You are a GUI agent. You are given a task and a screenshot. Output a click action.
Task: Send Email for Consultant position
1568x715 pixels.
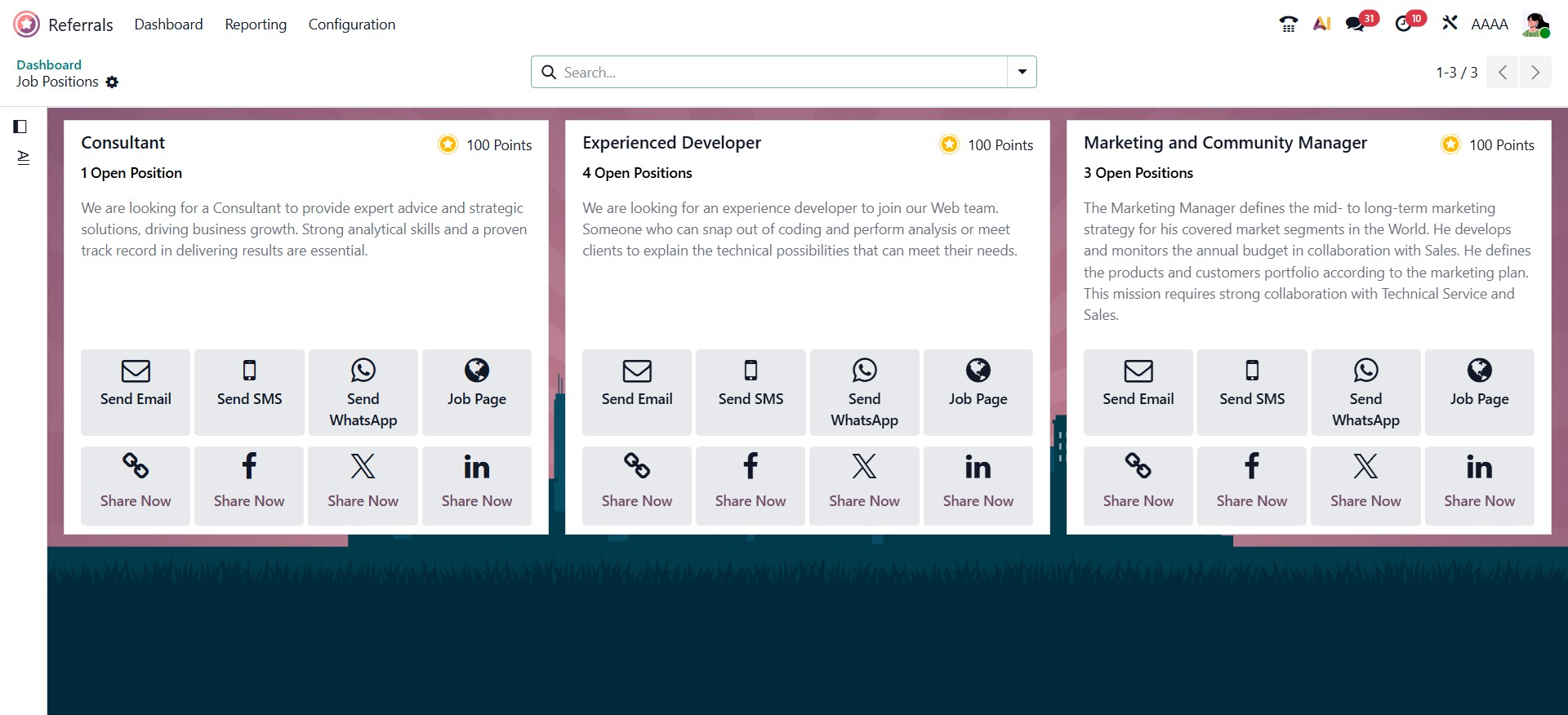(x=136, y=392)
